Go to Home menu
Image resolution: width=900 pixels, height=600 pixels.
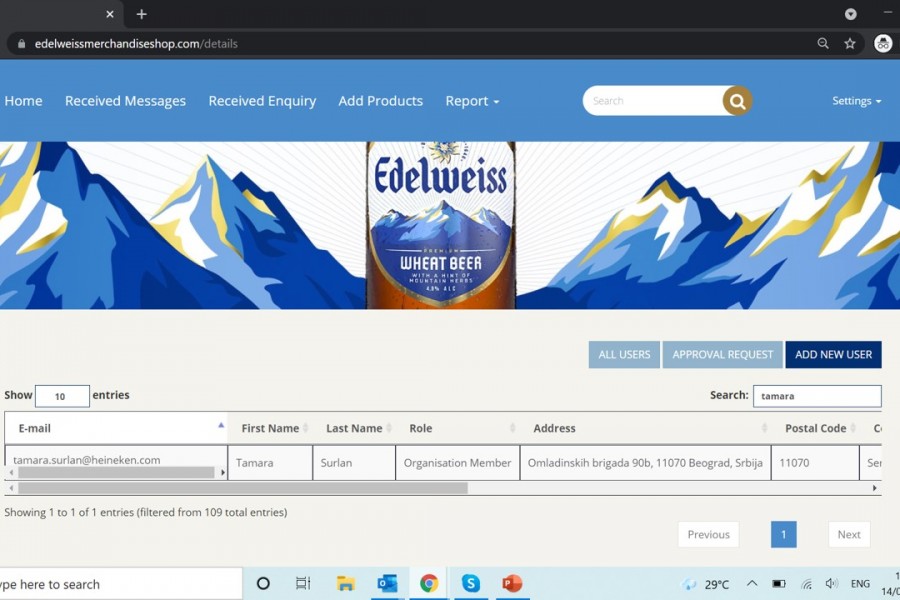(23, 101)
